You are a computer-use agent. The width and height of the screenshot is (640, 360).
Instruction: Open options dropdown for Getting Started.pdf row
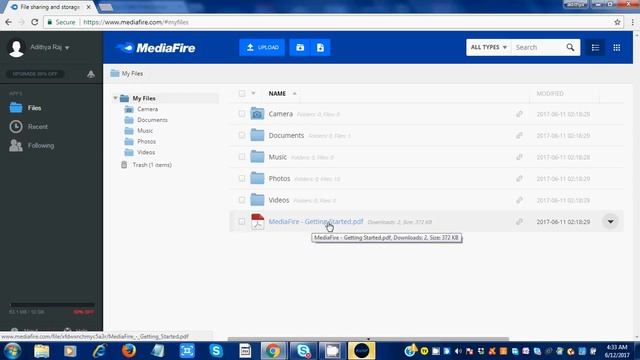pyautogui.click(x=610, y=222)
